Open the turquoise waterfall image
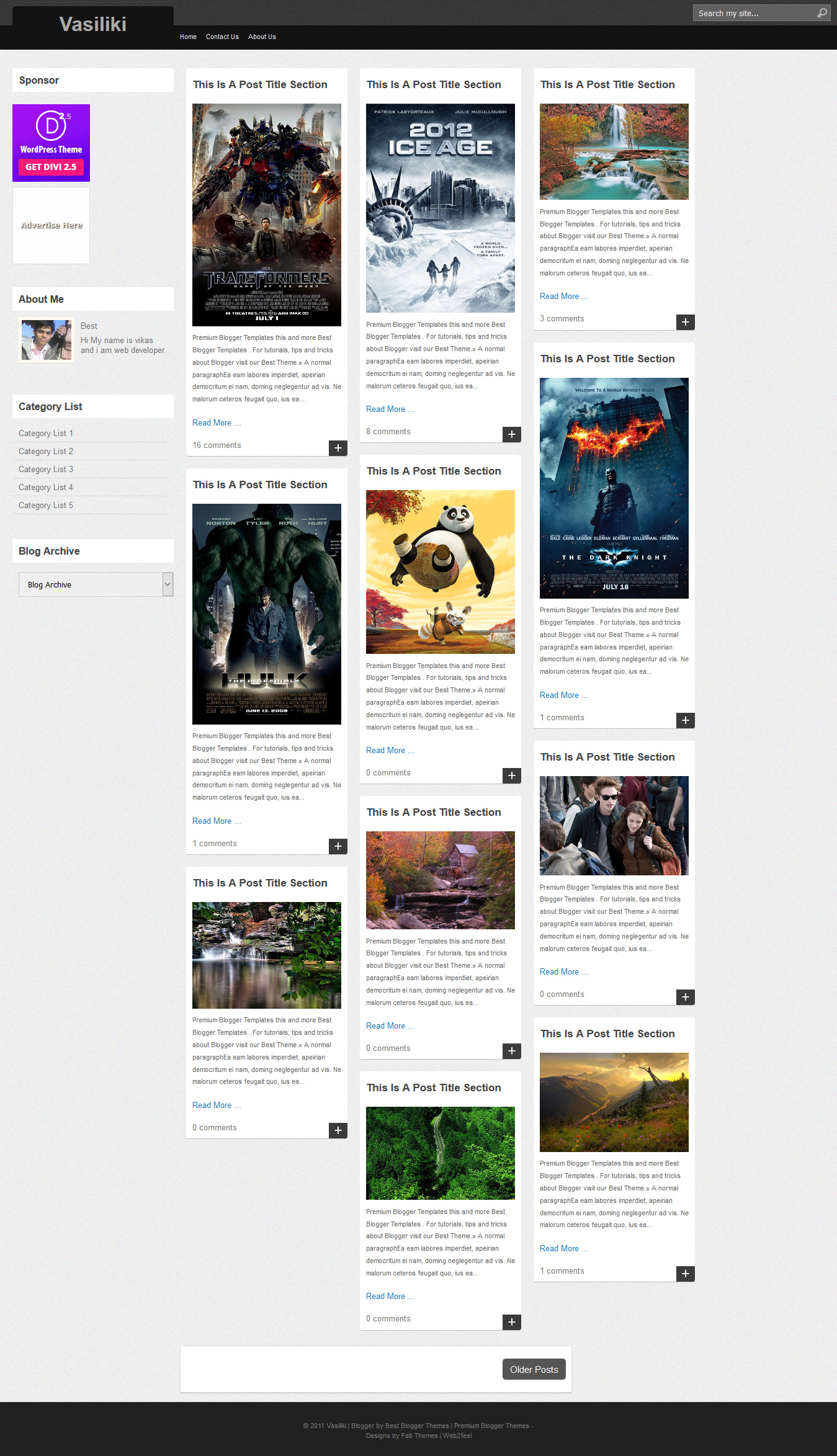 pos(614,151)
